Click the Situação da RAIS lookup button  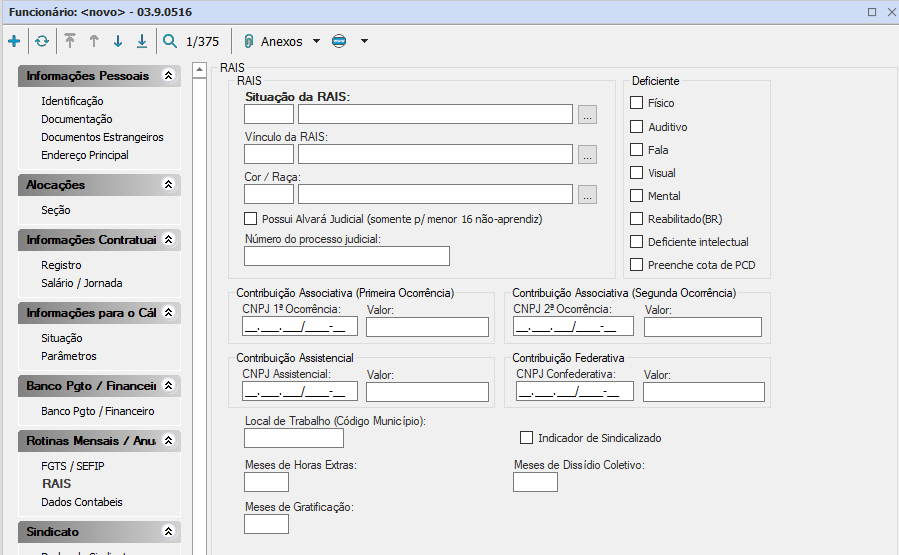[x=587, y=114]
